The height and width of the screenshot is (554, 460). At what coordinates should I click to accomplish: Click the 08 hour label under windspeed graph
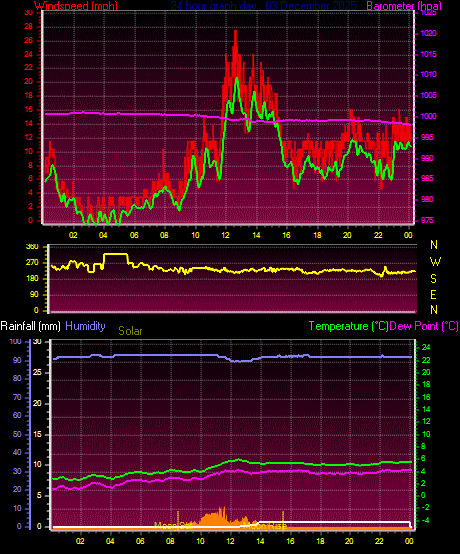(x=164, y=235)
